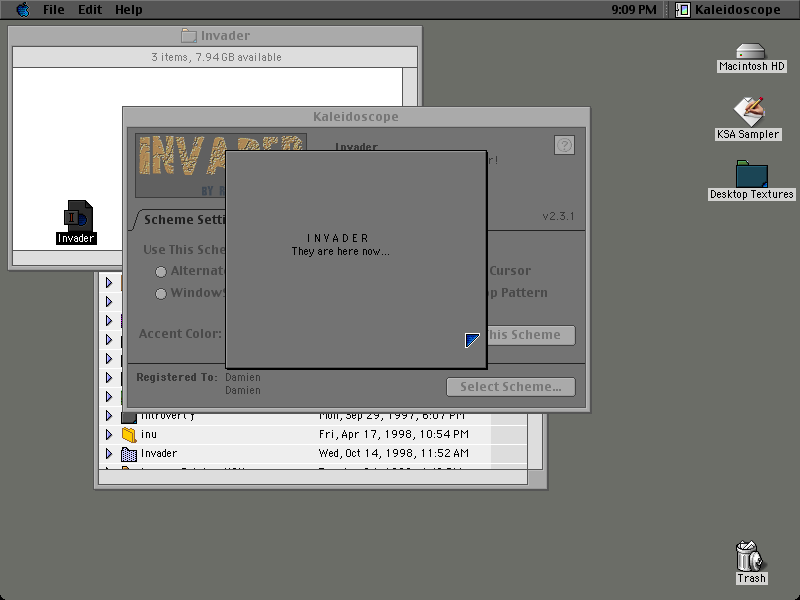Open the File menu
800x600 pixels.
pyautogui.click(x=54, y=10)
